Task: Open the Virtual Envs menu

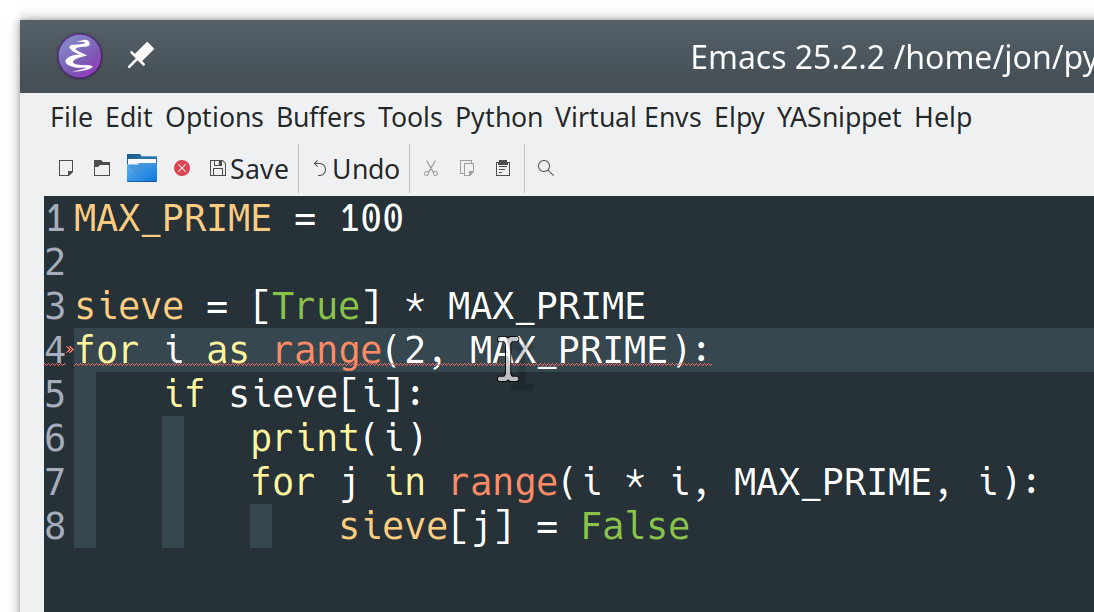Action: 628,118
